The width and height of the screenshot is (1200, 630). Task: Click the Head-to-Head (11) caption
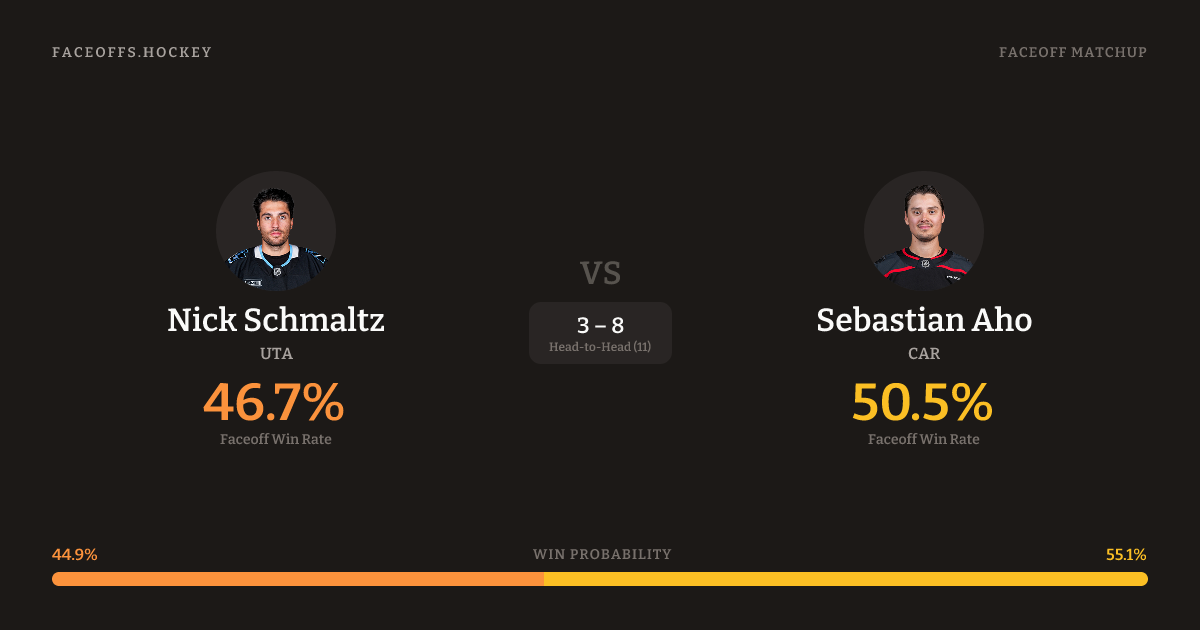600,347
